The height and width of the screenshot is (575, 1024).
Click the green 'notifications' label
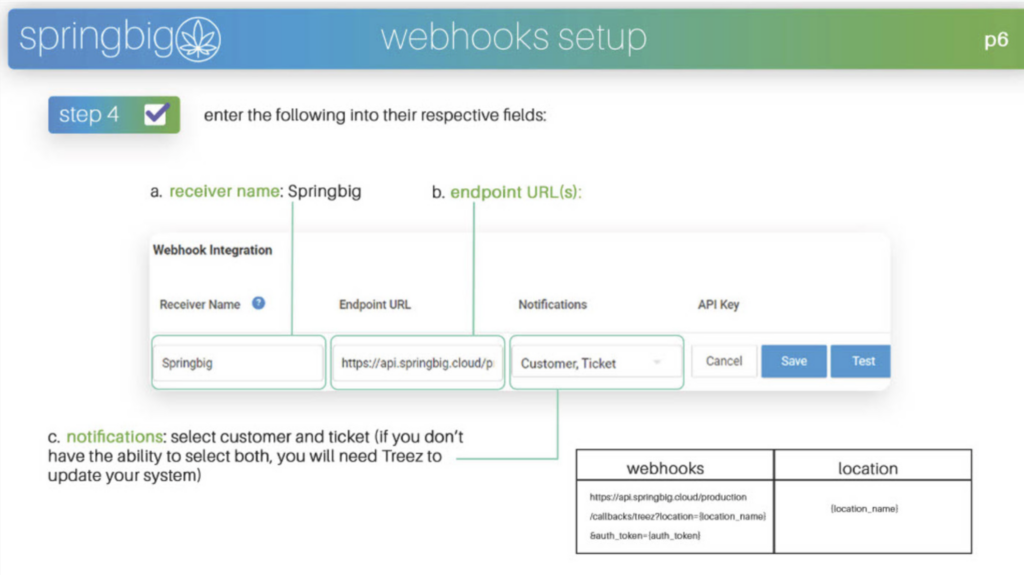point(114,436)
